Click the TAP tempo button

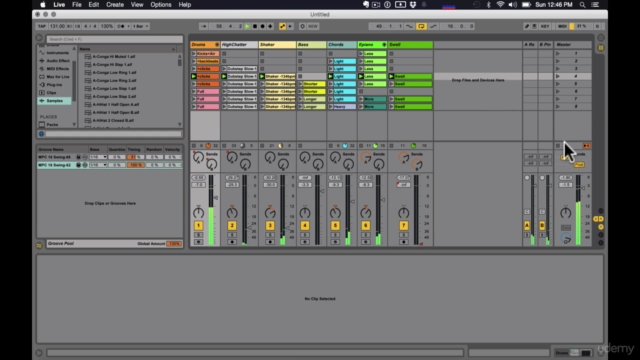(x=42, y=26)
